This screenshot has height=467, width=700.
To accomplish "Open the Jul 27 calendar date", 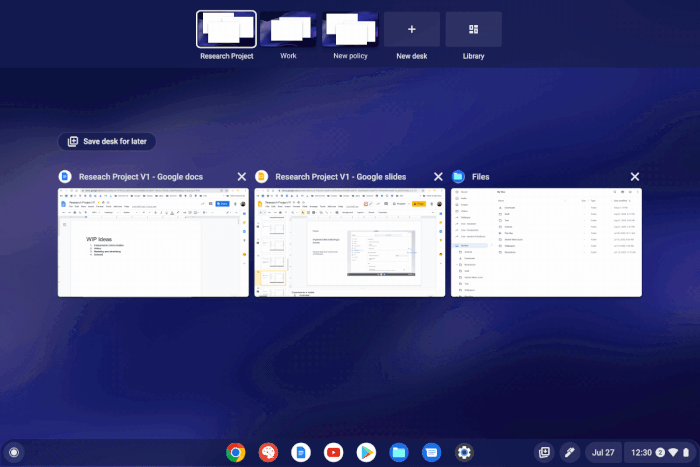I will coord(603,452).
